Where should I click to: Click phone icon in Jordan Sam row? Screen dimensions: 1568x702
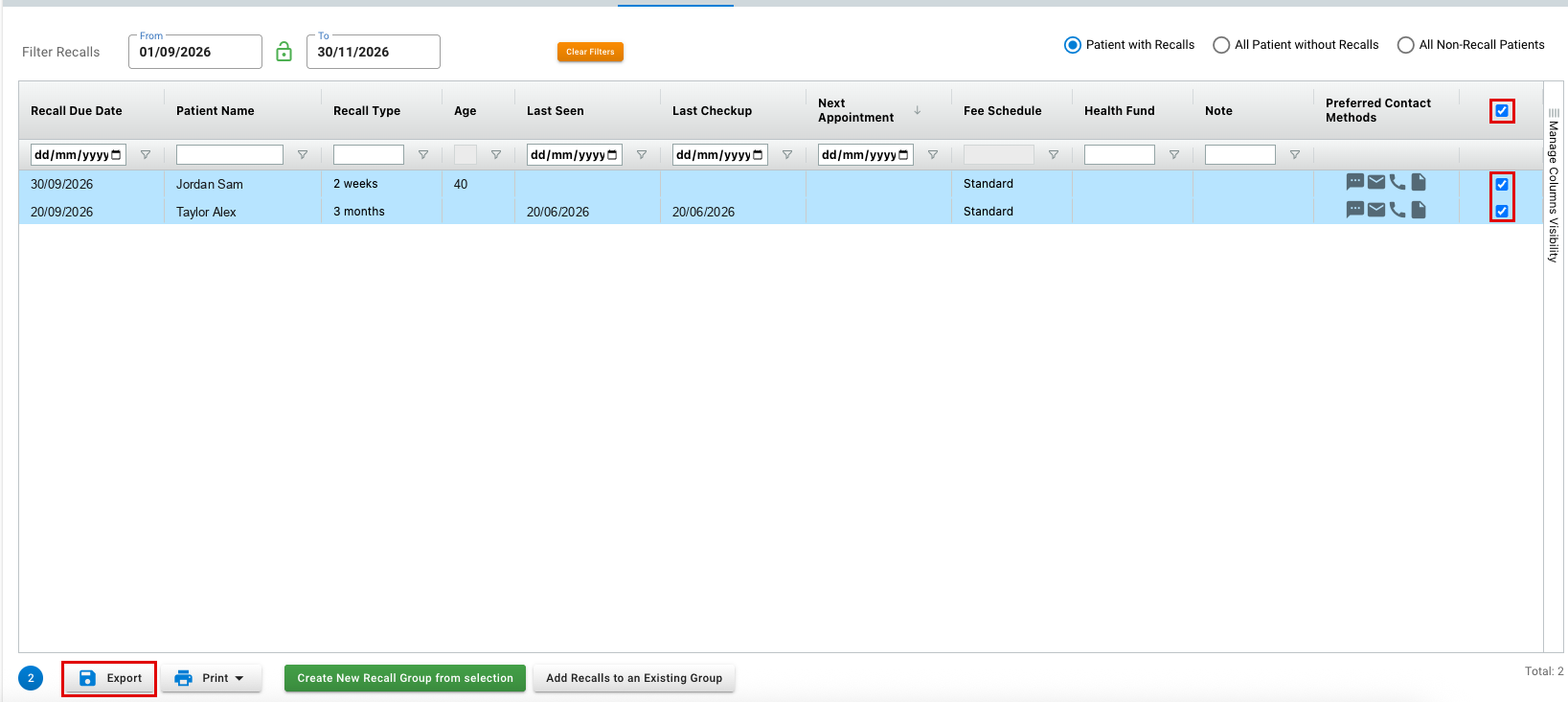(x=1398, y=182)
